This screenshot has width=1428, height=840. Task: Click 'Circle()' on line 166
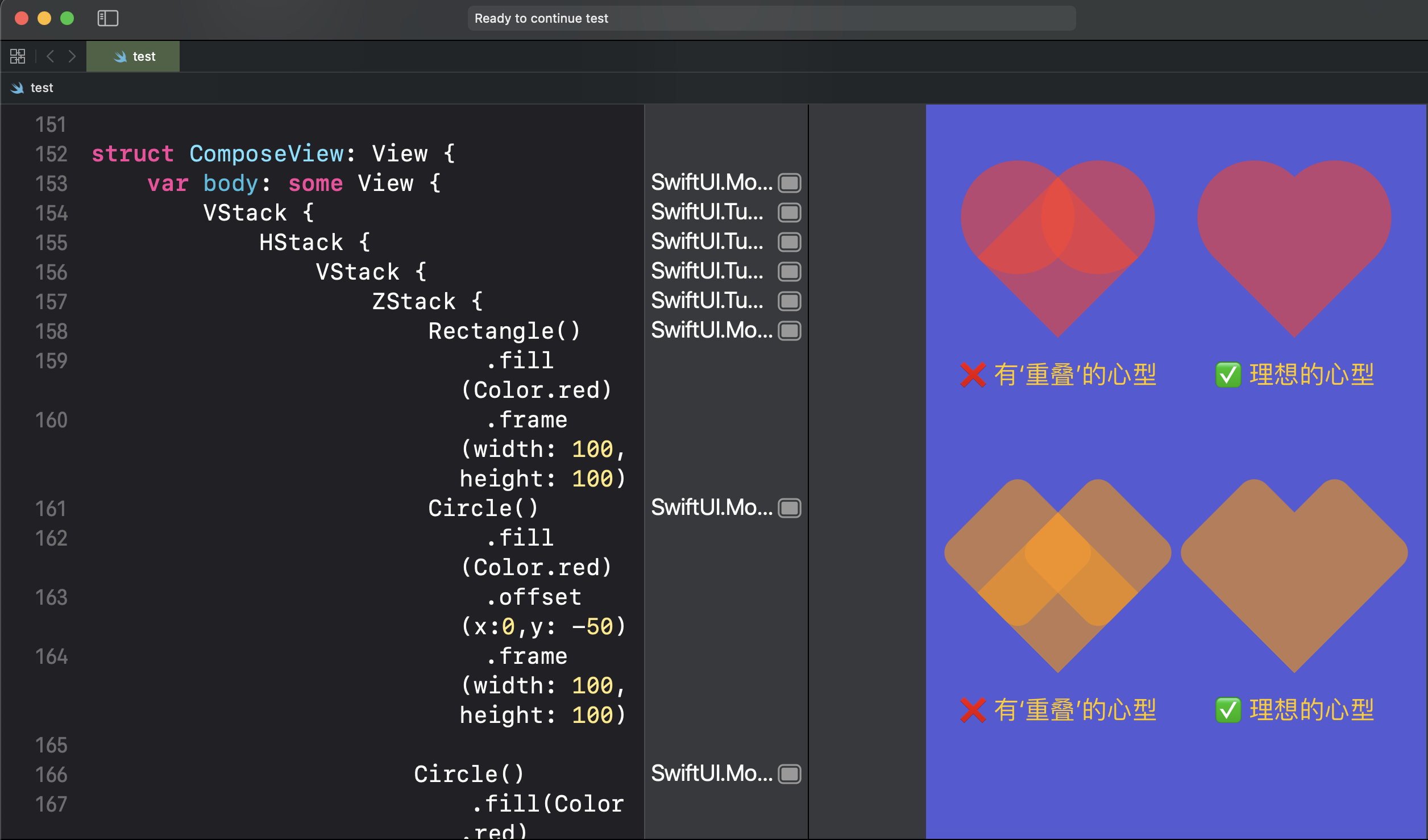[469, 775]
